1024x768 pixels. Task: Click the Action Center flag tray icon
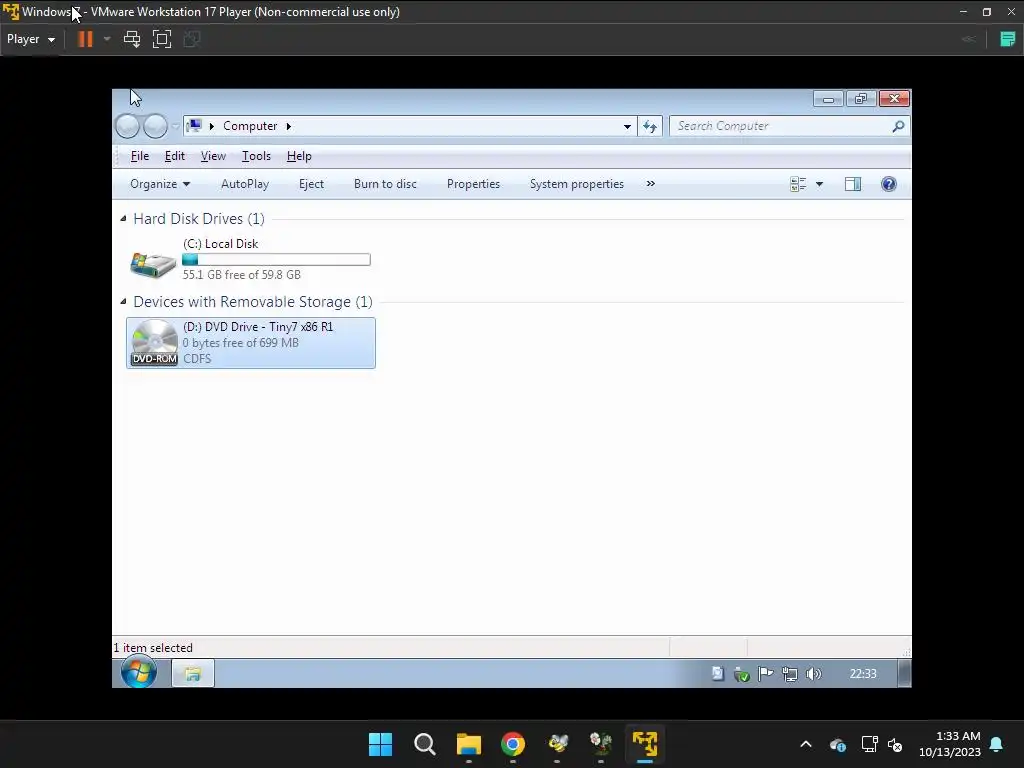point(765,674)
